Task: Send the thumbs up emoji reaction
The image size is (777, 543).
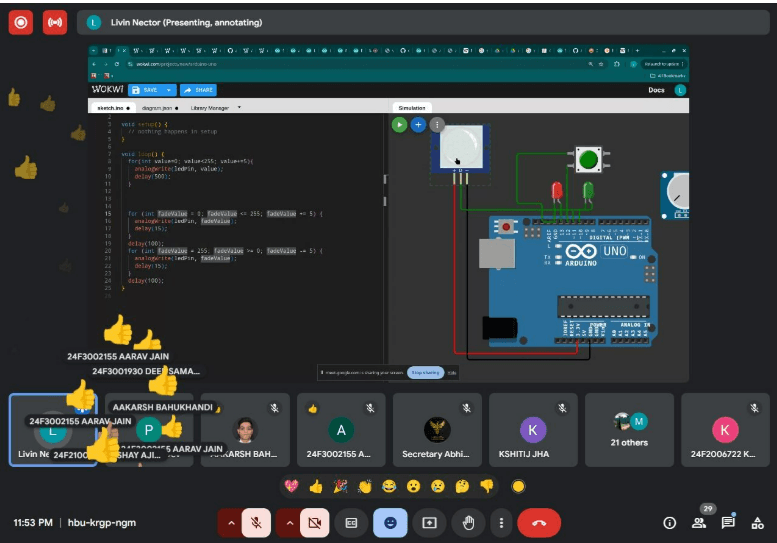Action: pos(316,487)
